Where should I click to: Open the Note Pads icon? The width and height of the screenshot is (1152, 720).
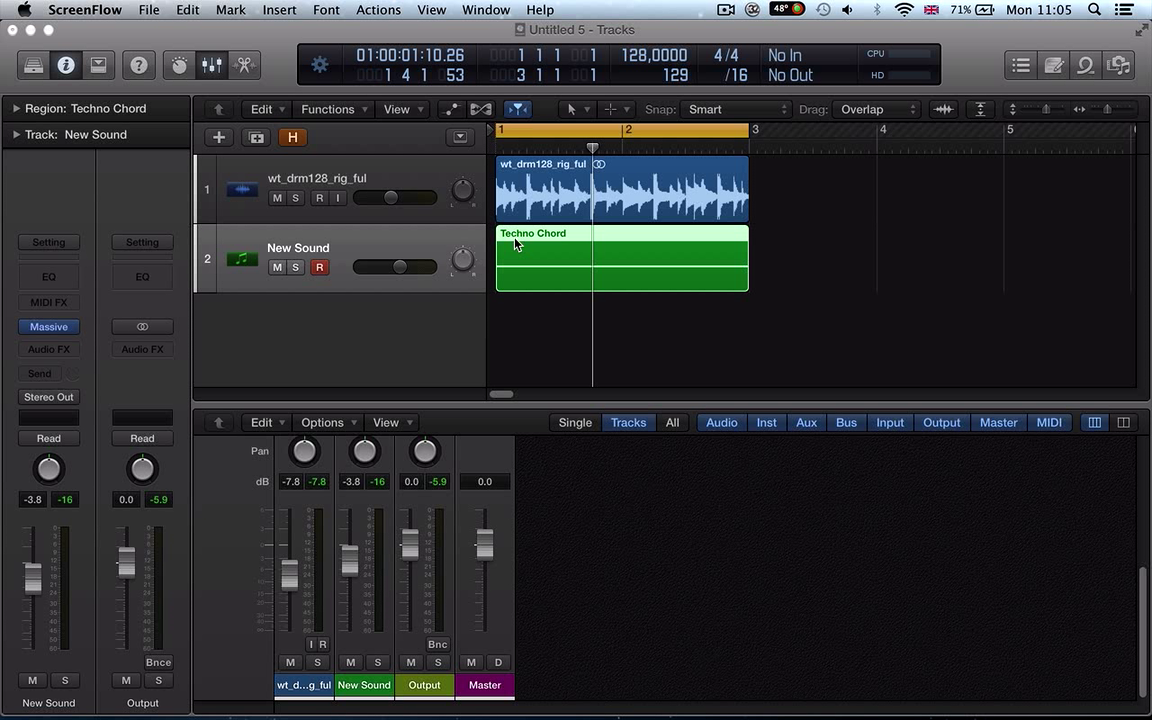tap(1053, 66)
